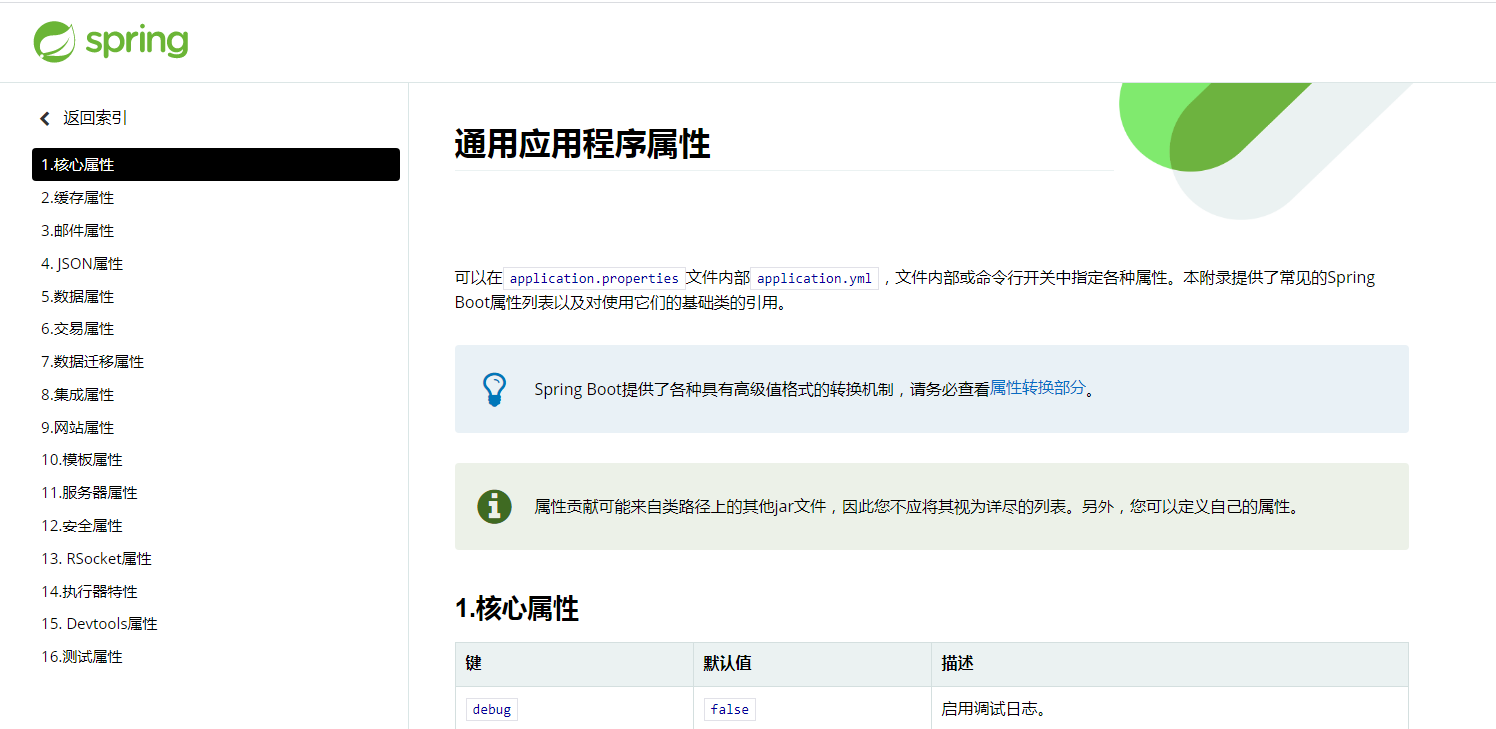Click the 描述 table column header
1496x729 pixels.
click(1170, 664)
